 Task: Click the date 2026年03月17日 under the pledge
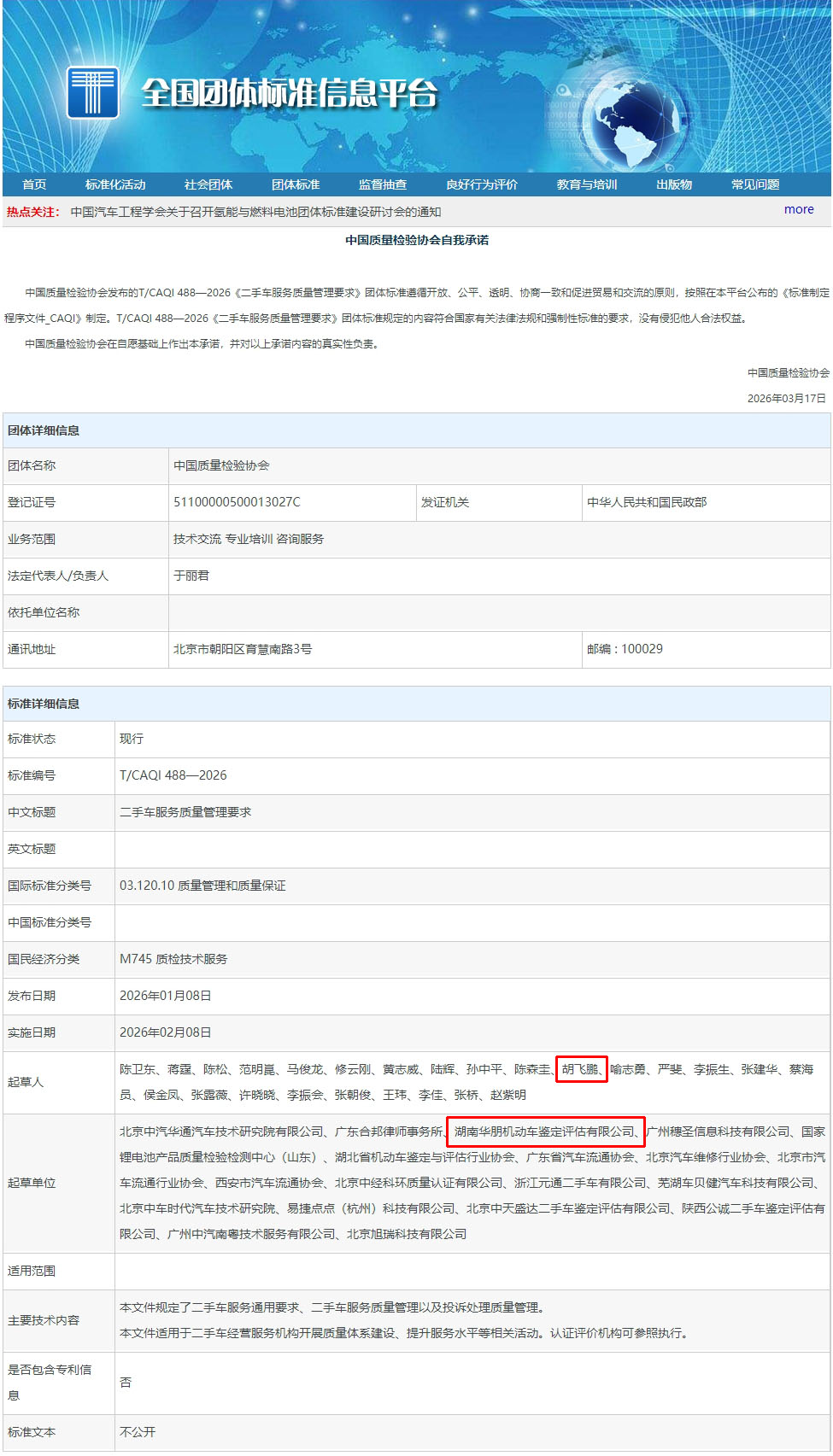(787, 399)
